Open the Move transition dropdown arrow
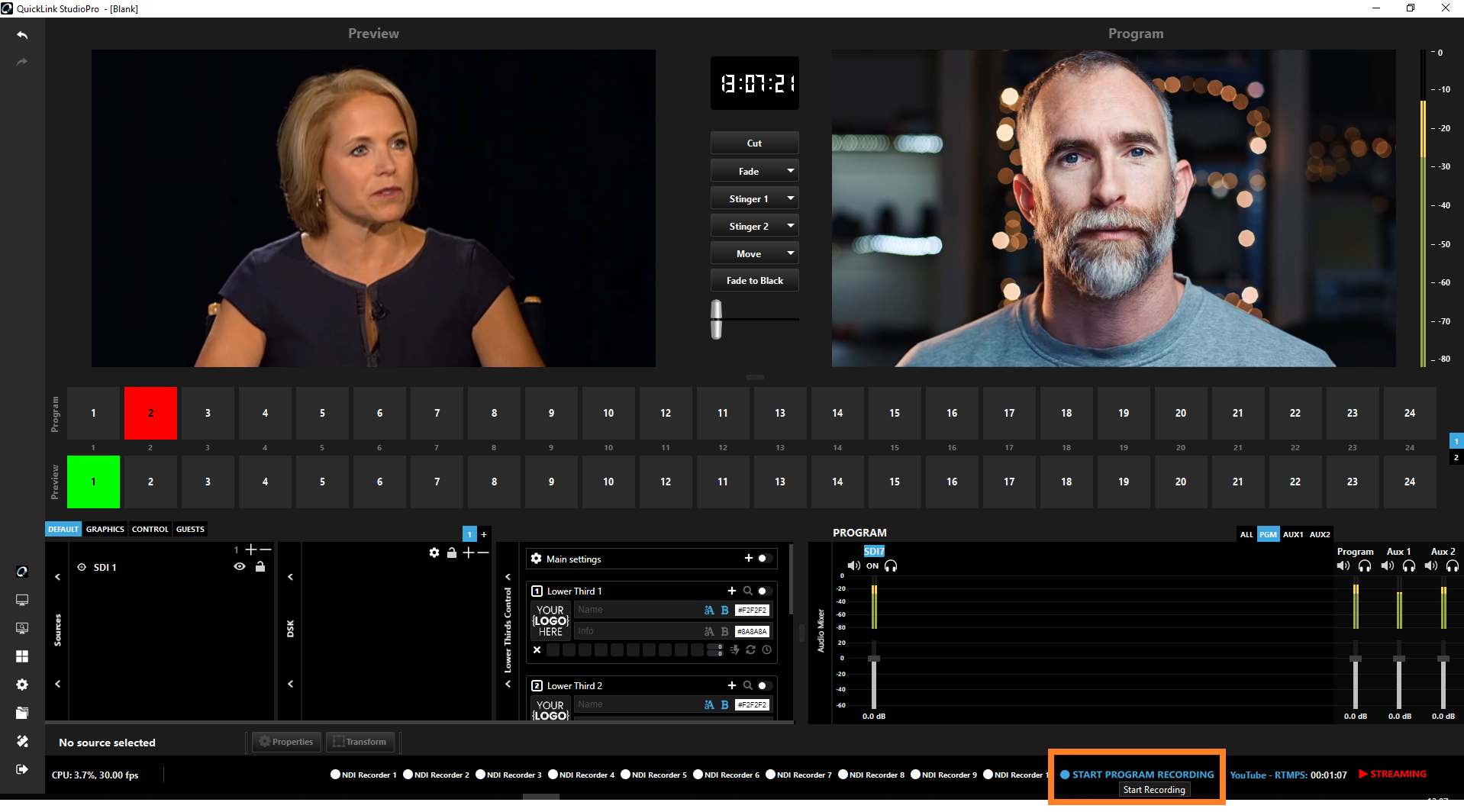This screenshot has width=1464, height=812. pyautogui.click(x=790, y=253)
